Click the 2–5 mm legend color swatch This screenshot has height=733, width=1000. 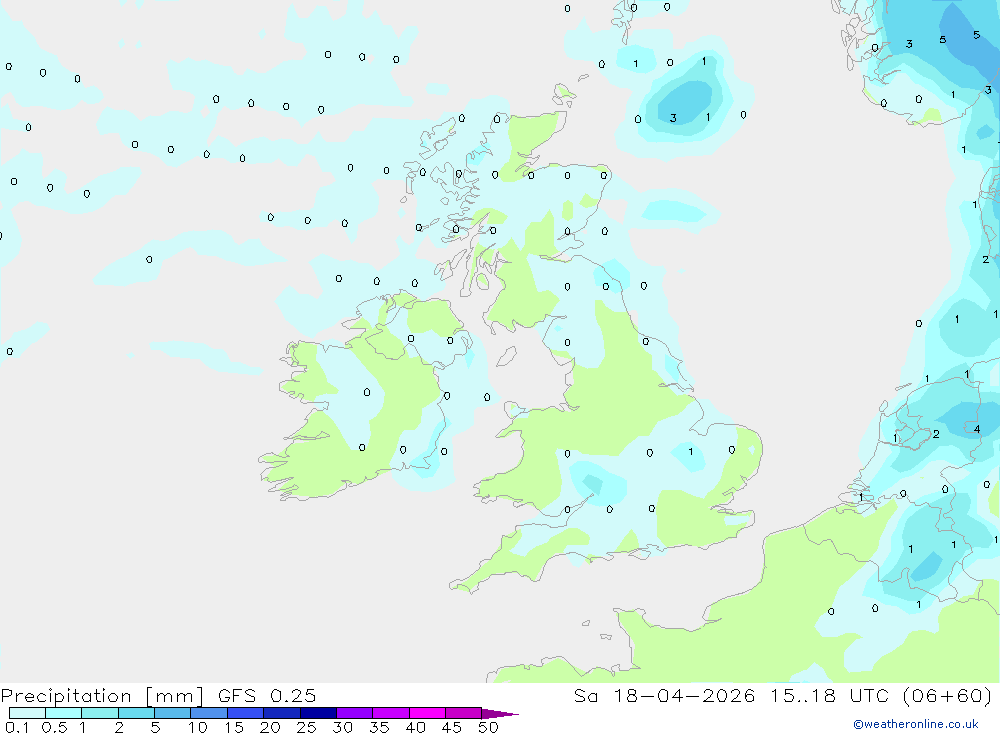[136, 713]
